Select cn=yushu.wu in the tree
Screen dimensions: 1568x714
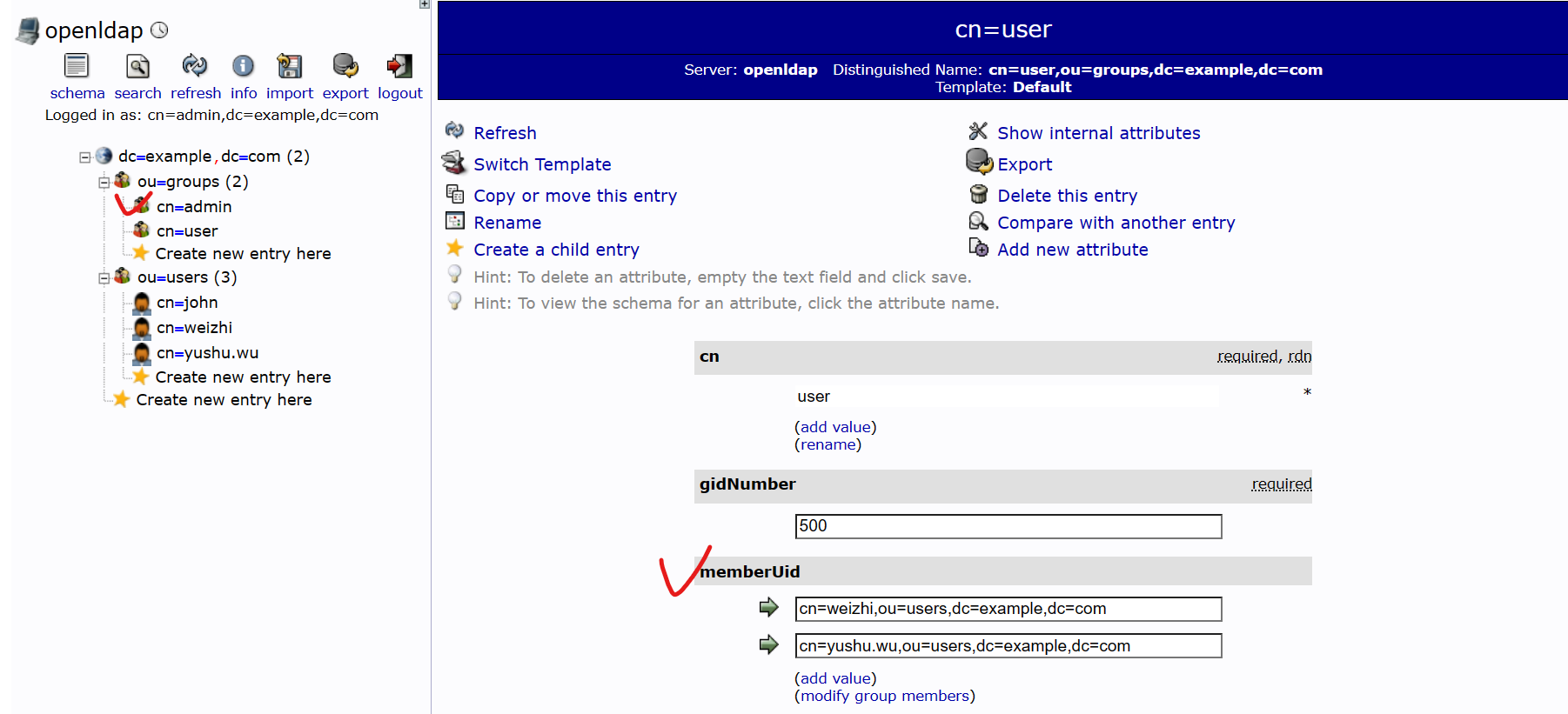pyautogui.click(x=207, y=353)
